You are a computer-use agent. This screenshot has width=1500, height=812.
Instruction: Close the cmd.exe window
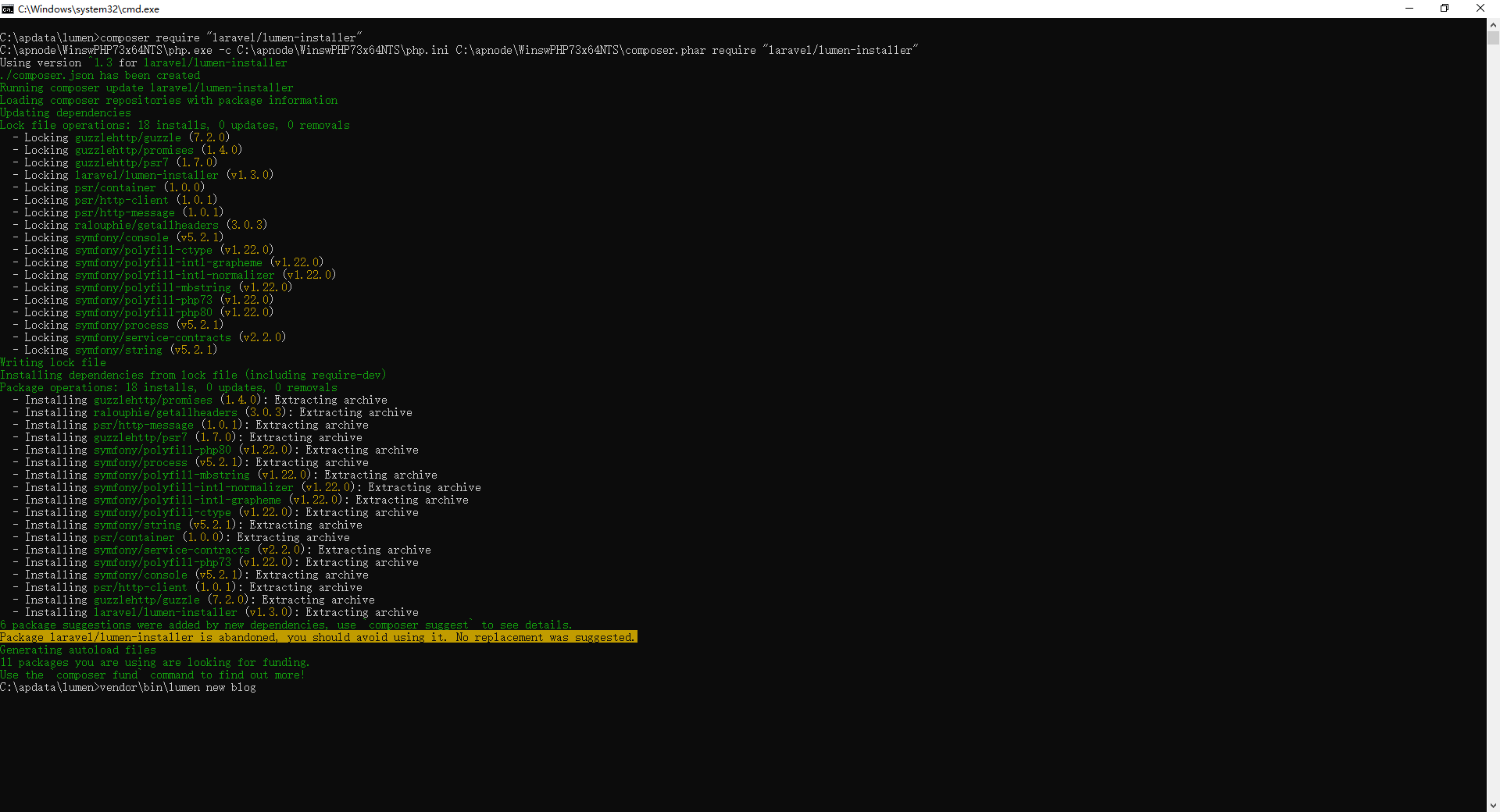1480,9
